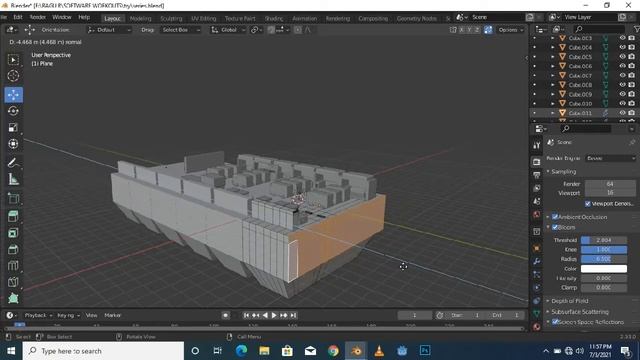Select the Measure tool
Screen dimensions: 640x360
13,179
